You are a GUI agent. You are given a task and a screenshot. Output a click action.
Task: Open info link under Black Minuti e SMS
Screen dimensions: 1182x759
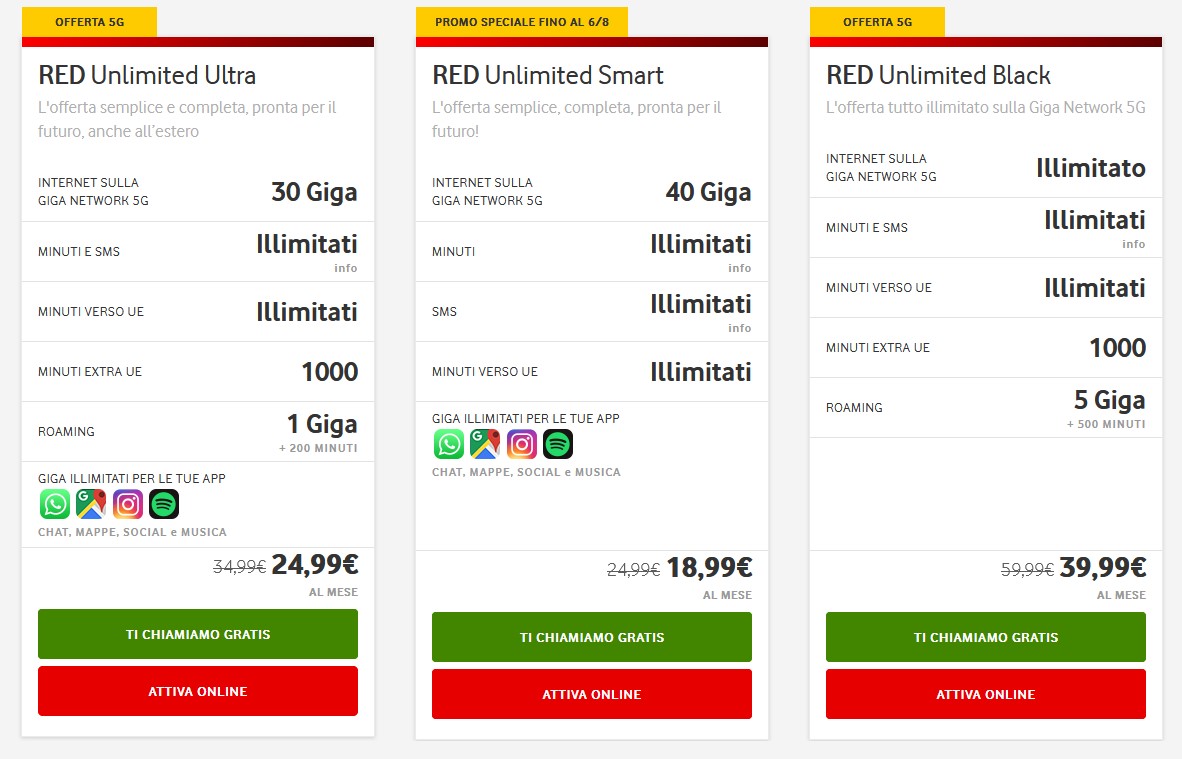[x=1133, y=244]
